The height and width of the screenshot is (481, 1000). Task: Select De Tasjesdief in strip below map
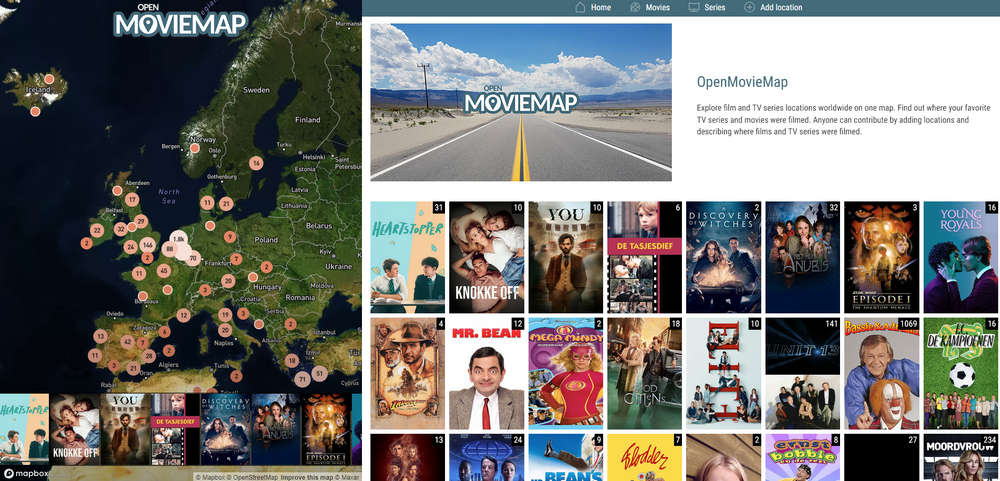175,429
